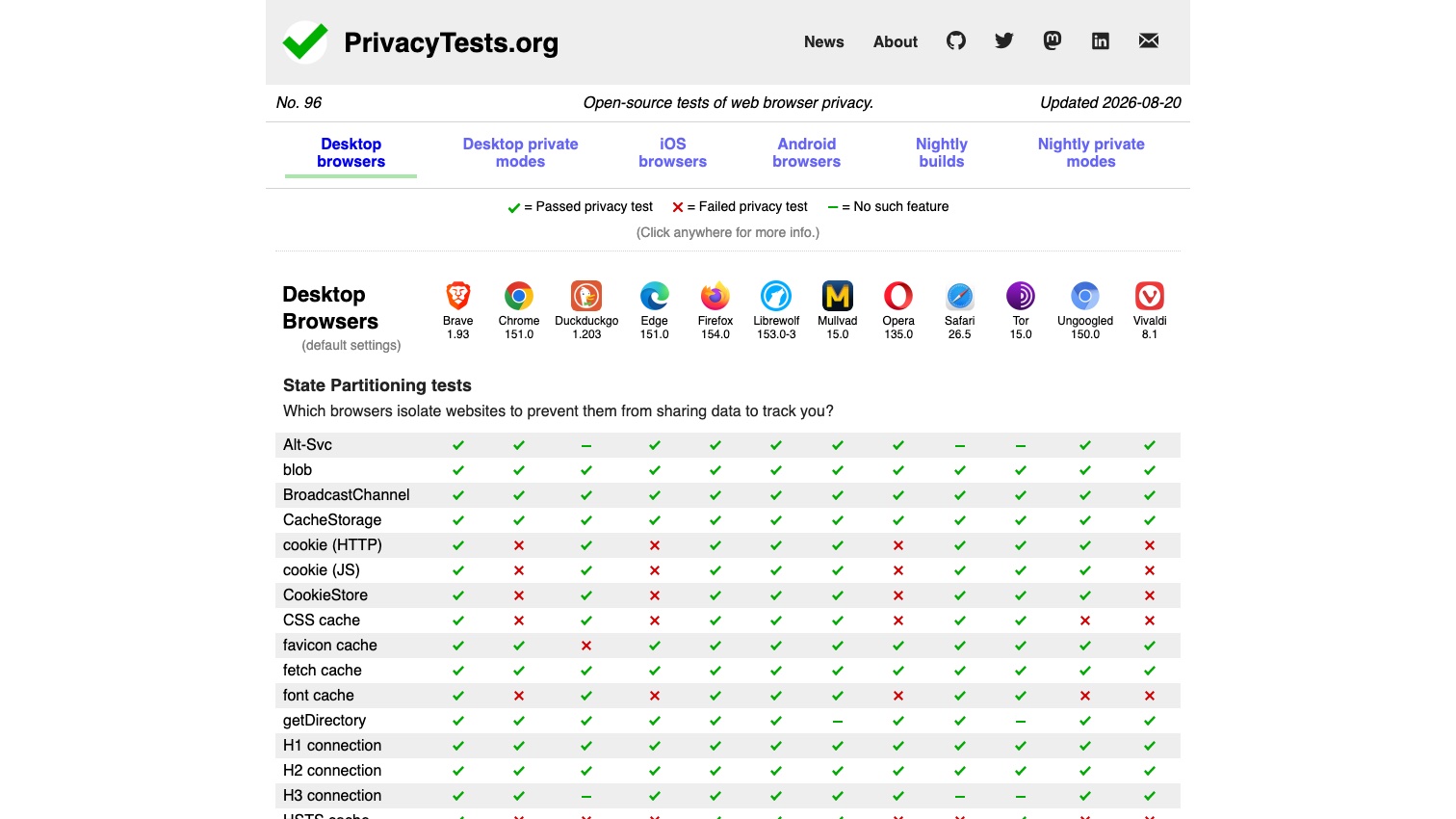Switch to Desktop private modes tab

coord(520,152)
